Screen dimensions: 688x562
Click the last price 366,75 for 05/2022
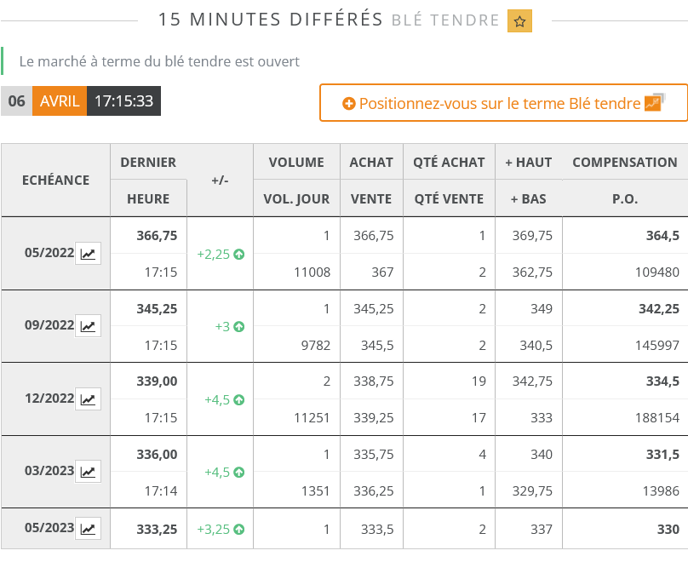(157, 235)
